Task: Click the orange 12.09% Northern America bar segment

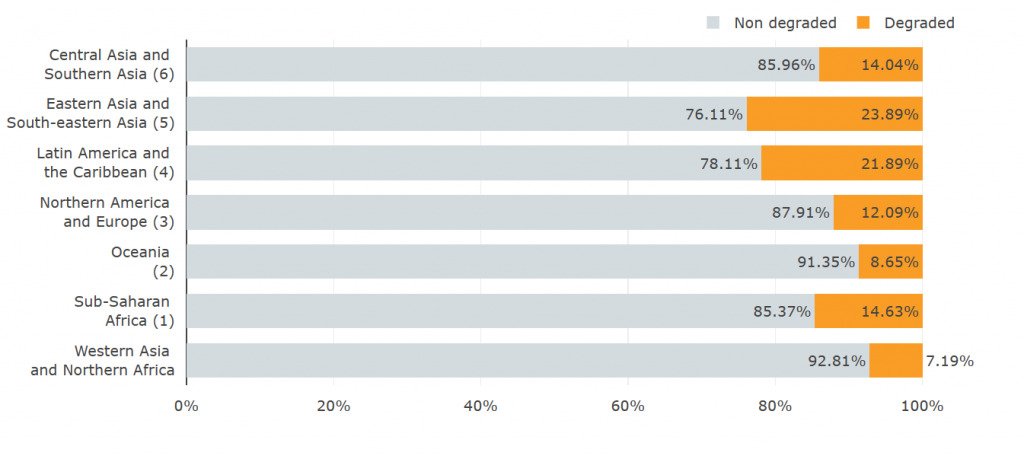Action: pyautogui.click(x=877, y=212)
